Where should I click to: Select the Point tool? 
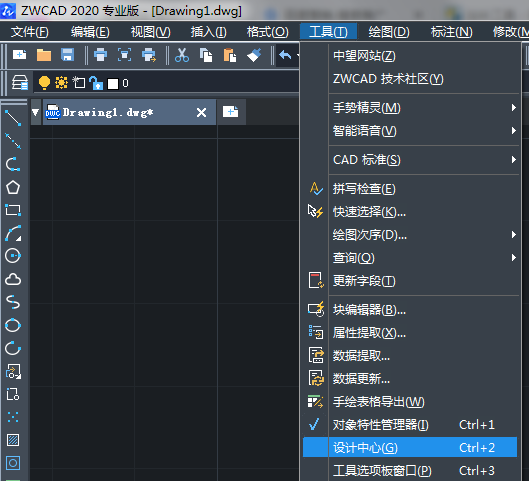pyautogui.click(x=13, y=417)
